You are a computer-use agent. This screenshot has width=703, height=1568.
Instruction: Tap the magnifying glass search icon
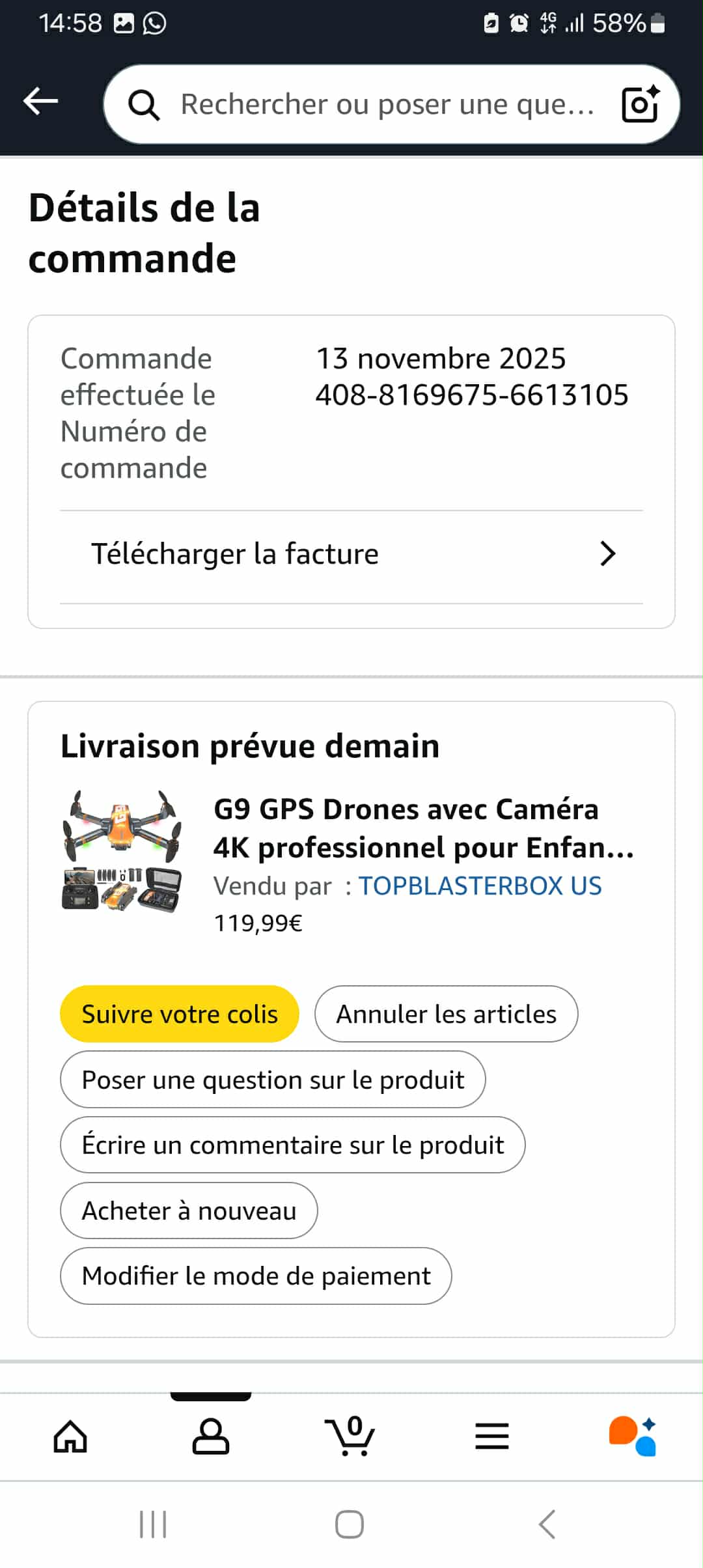[144, 104]
